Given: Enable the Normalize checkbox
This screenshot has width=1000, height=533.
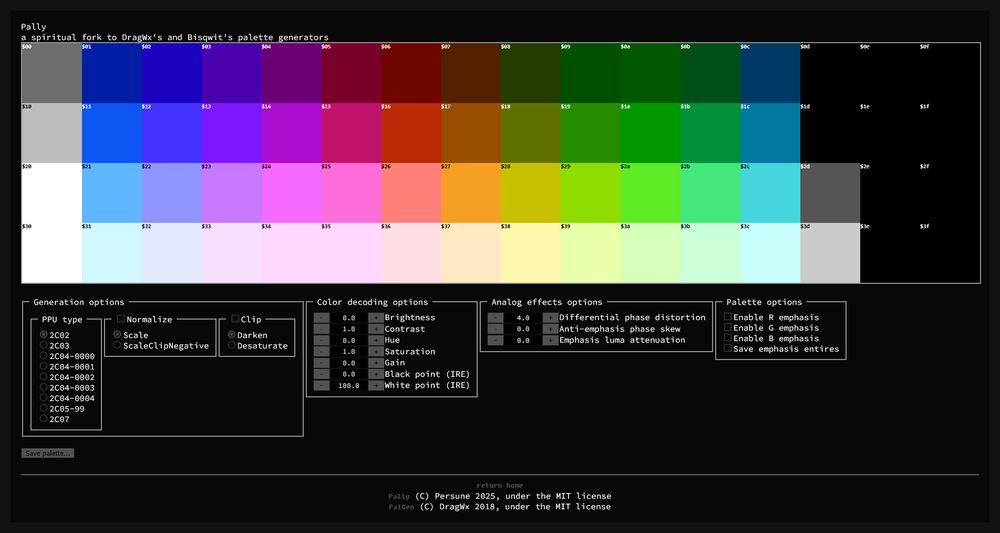Looking at the screenshot, I should coord(121,319).
